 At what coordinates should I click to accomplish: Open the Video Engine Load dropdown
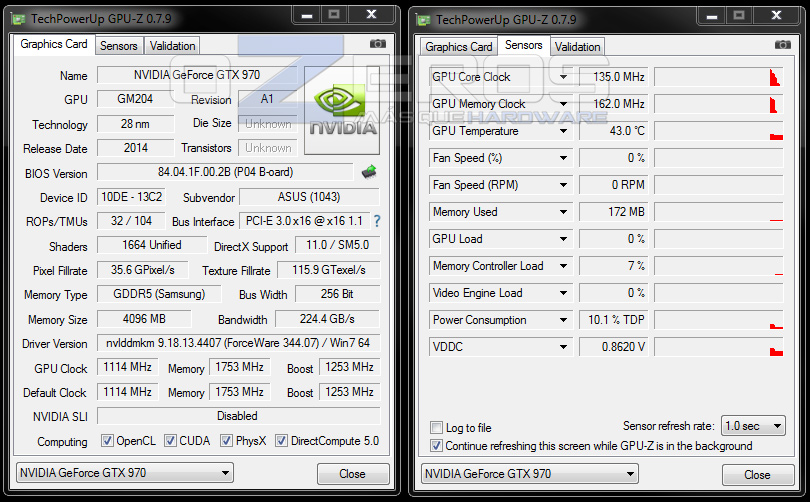click(564, 293)
